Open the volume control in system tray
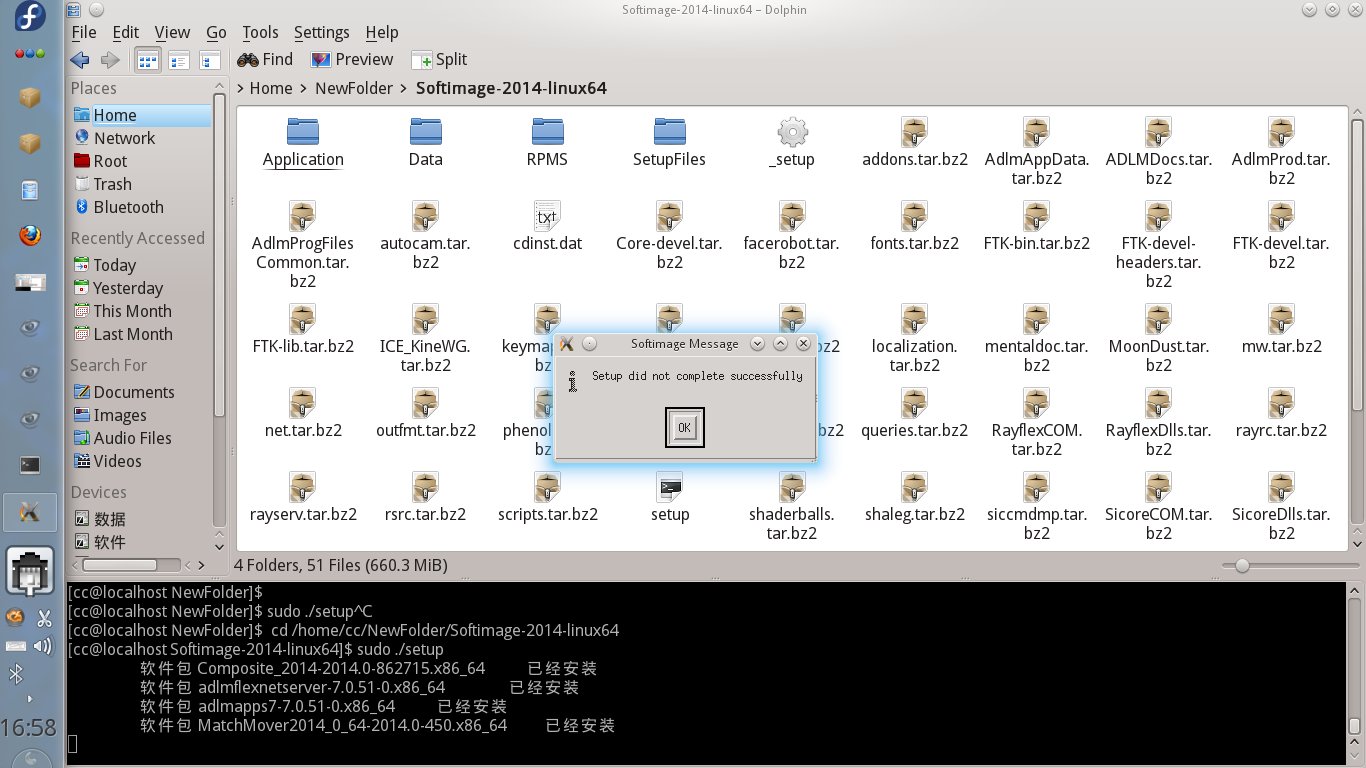This screenshot has width=1366, height=768. pyautogui.click(x=43, y=646)
